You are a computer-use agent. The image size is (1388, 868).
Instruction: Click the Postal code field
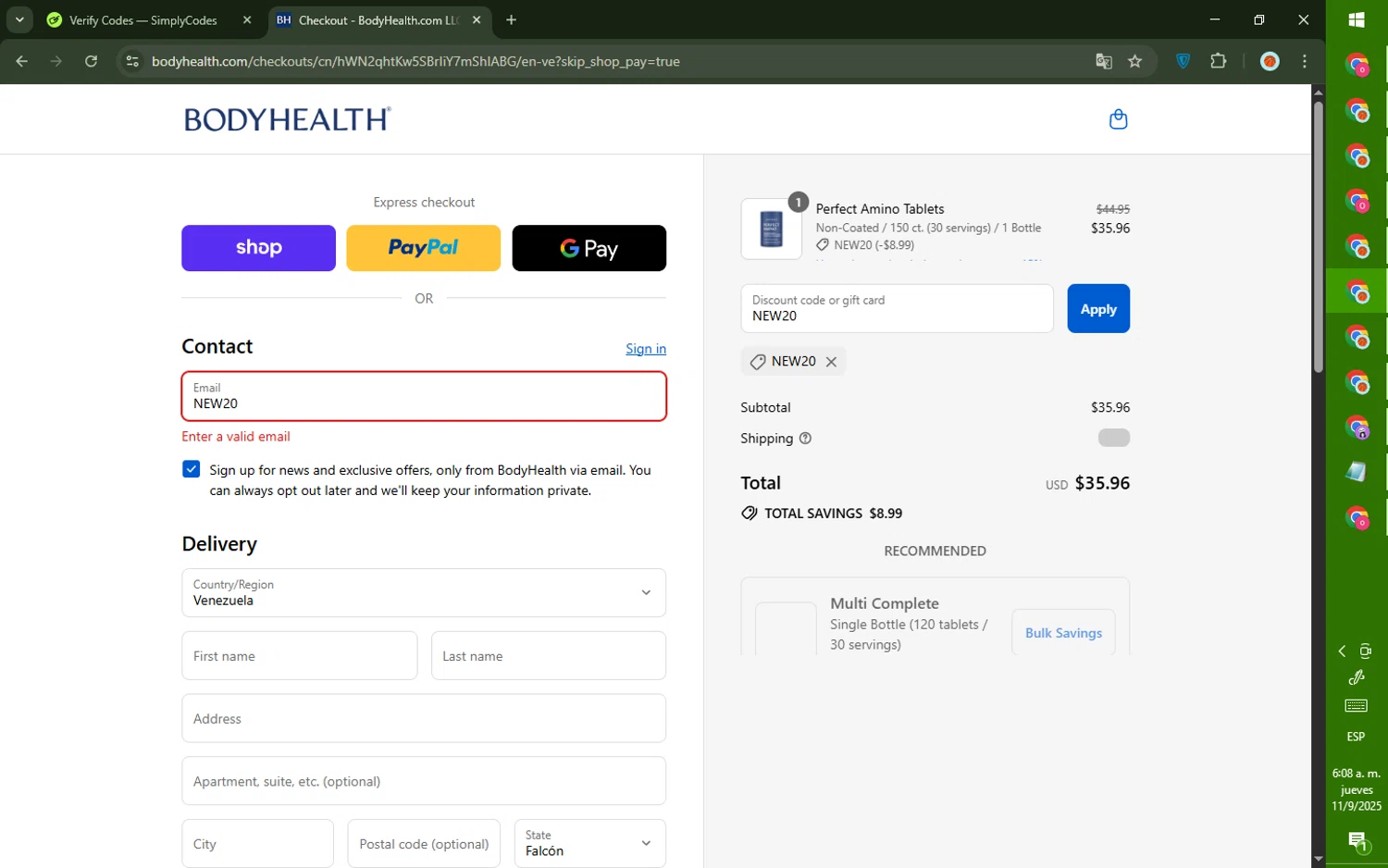point(424,843)
